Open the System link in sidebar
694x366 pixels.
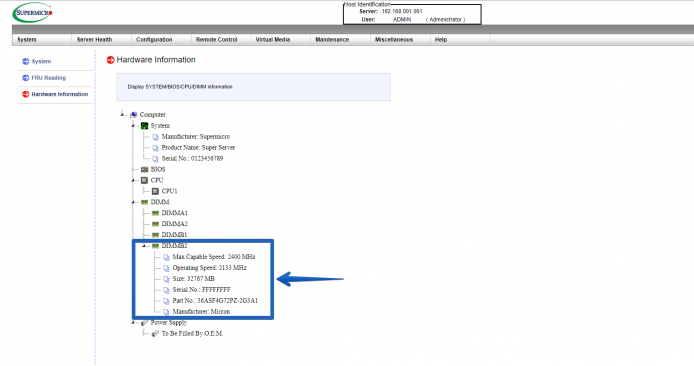[41, 62]
